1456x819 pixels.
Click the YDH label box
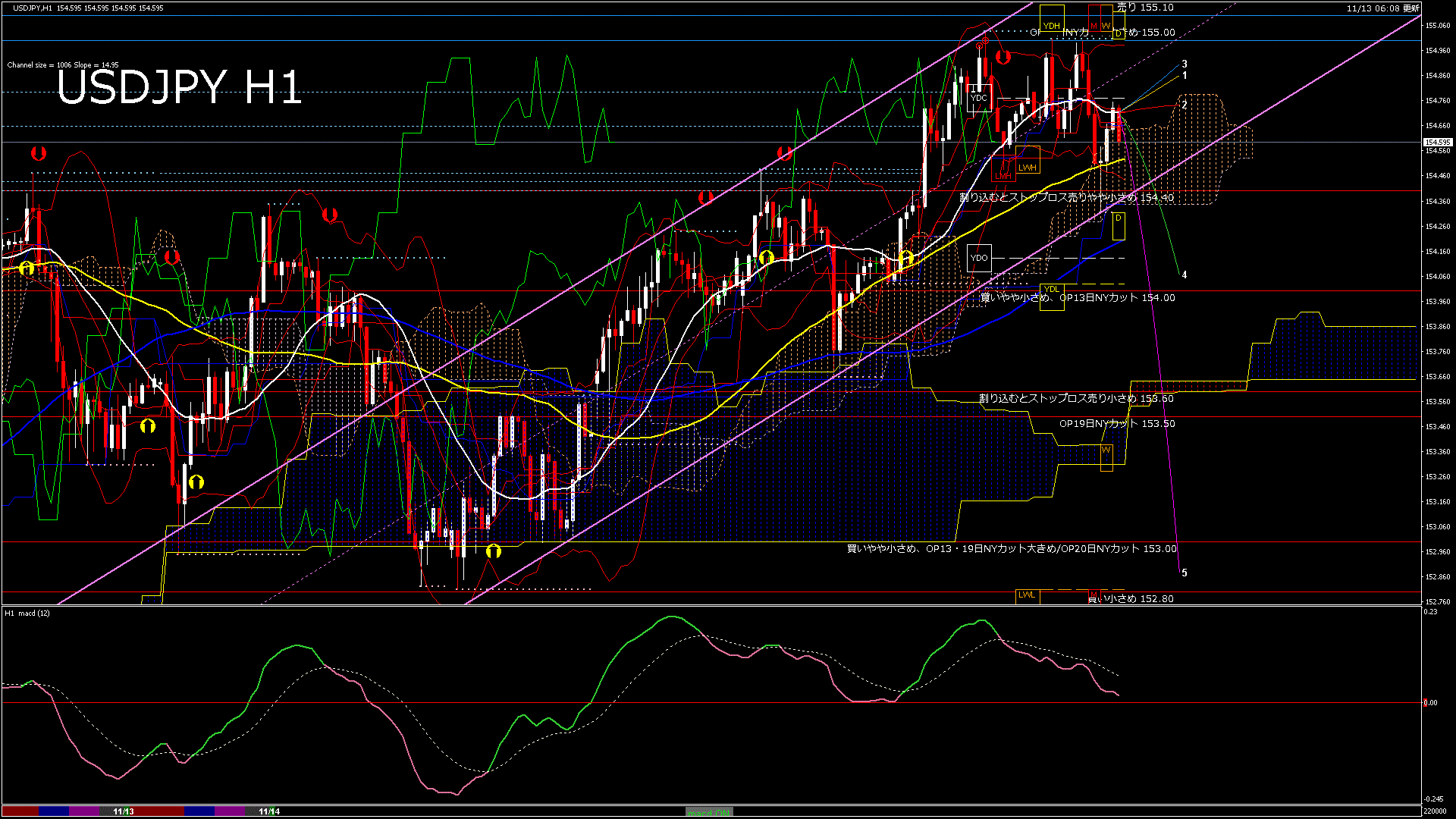[x=1051, y=25]
